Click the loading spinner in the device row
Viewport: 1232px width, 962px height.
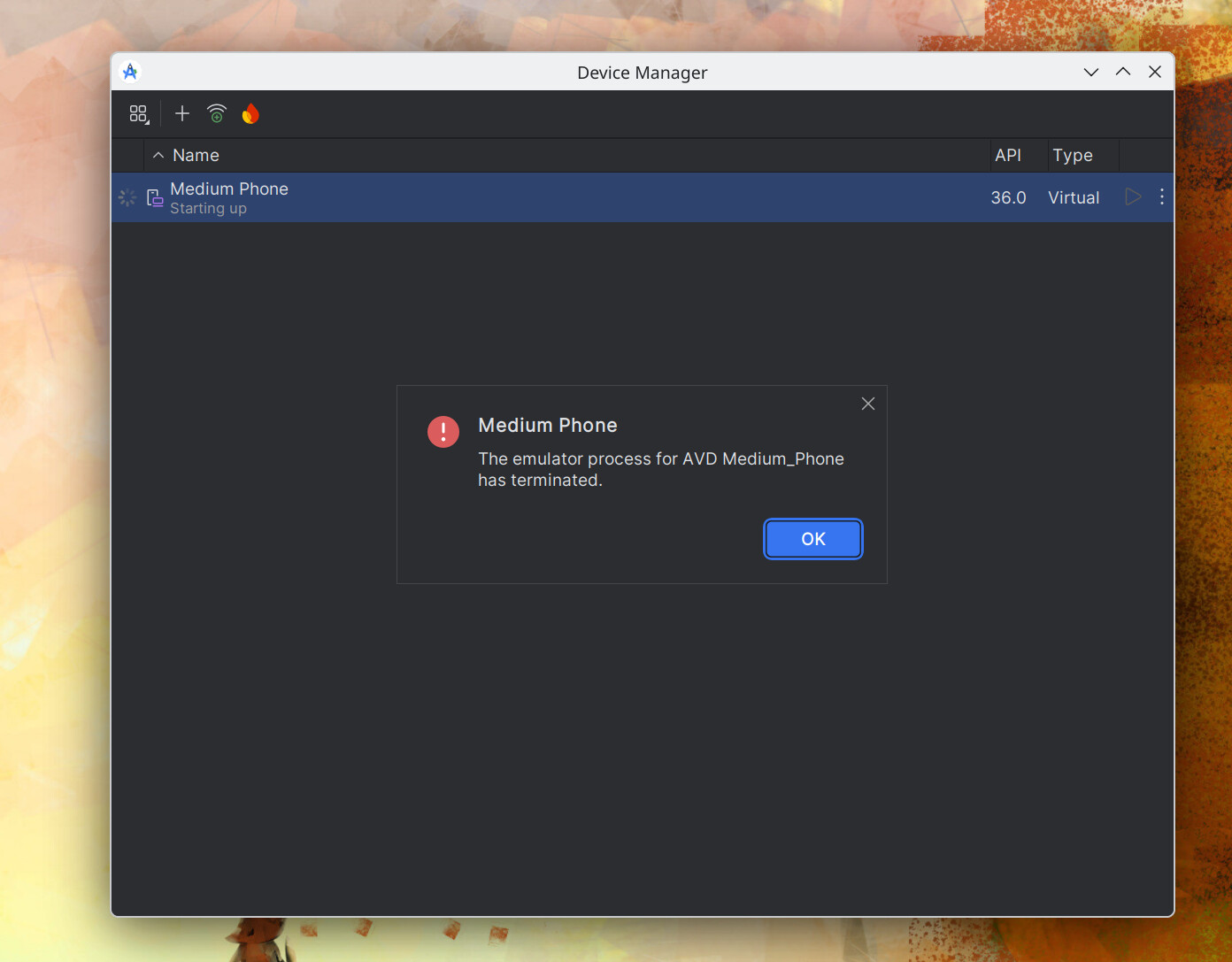coord(127,197)
